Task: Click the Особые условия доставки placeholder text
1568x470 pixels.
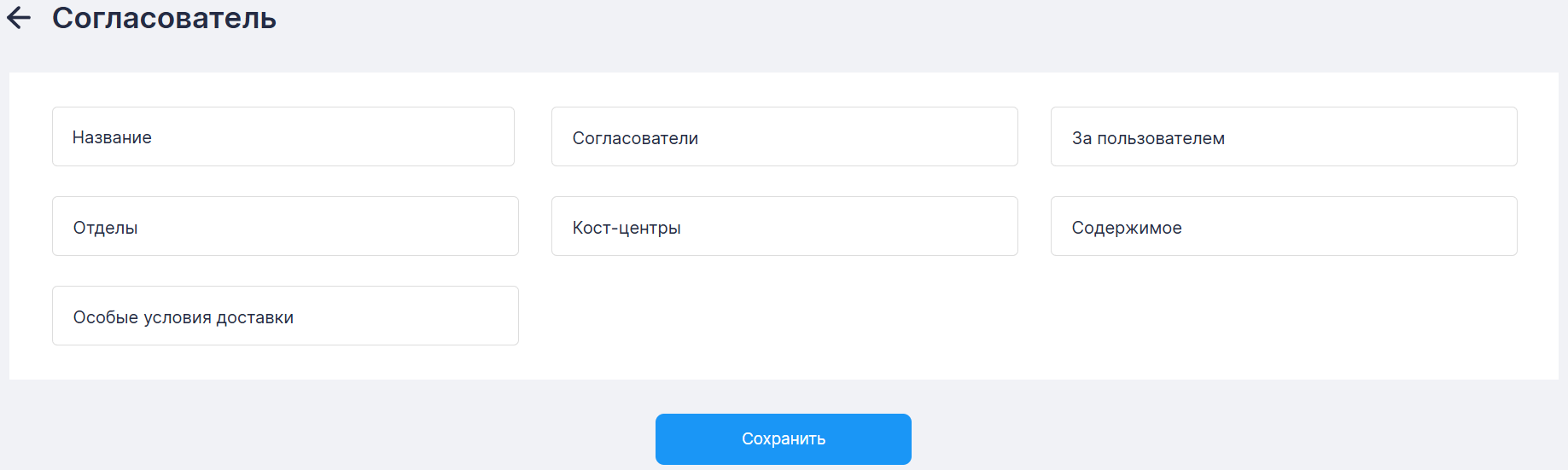Action: coord(184,317)
